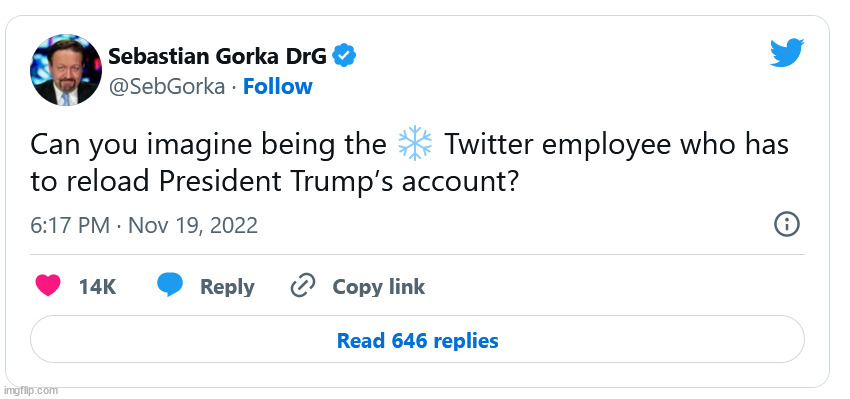Image resolution: width=850 pixels, height=399 pixels.
Task: Click the blue verified badge
Action: tap(344, 56)
